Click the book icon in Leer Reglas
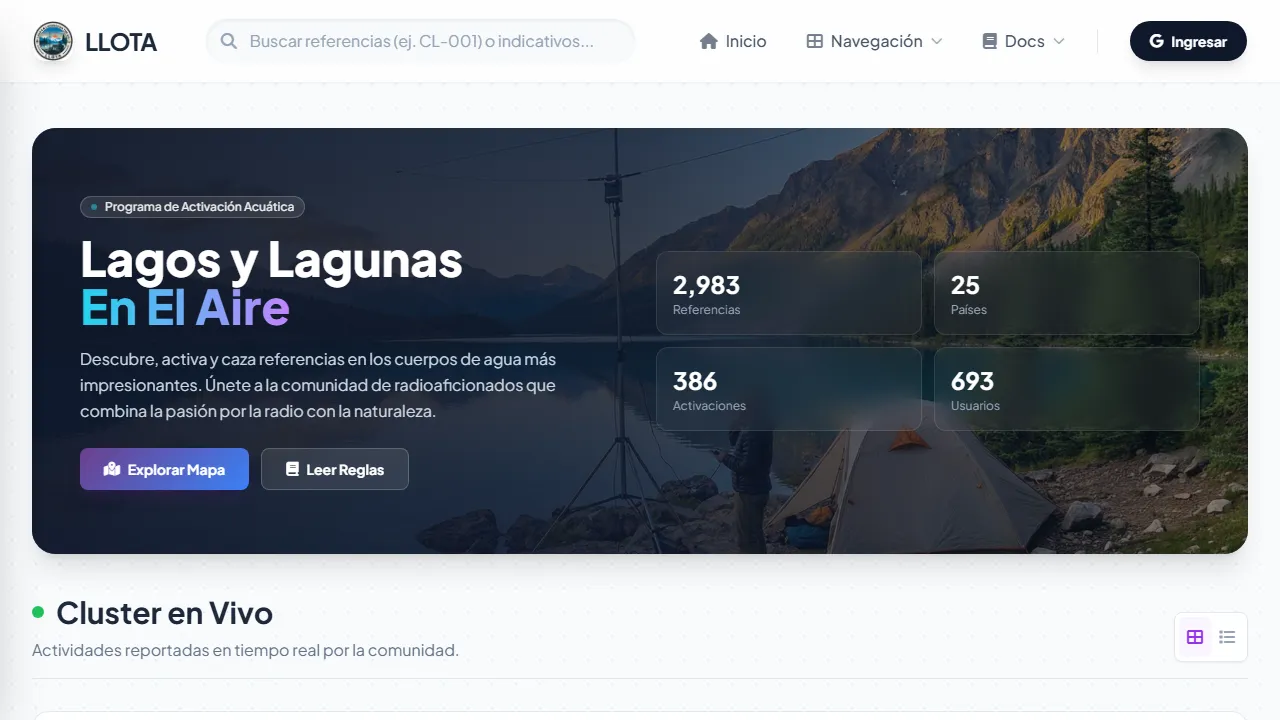 pyautogui.click(x=292, y=469)
